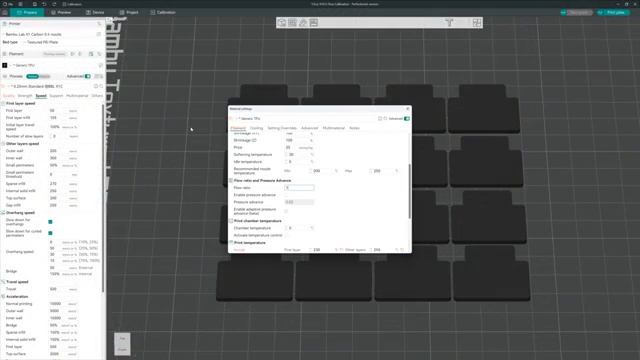Switch to the Preview tab
The width and height of the screenshot is (640, 360).
tap(61, 13)
